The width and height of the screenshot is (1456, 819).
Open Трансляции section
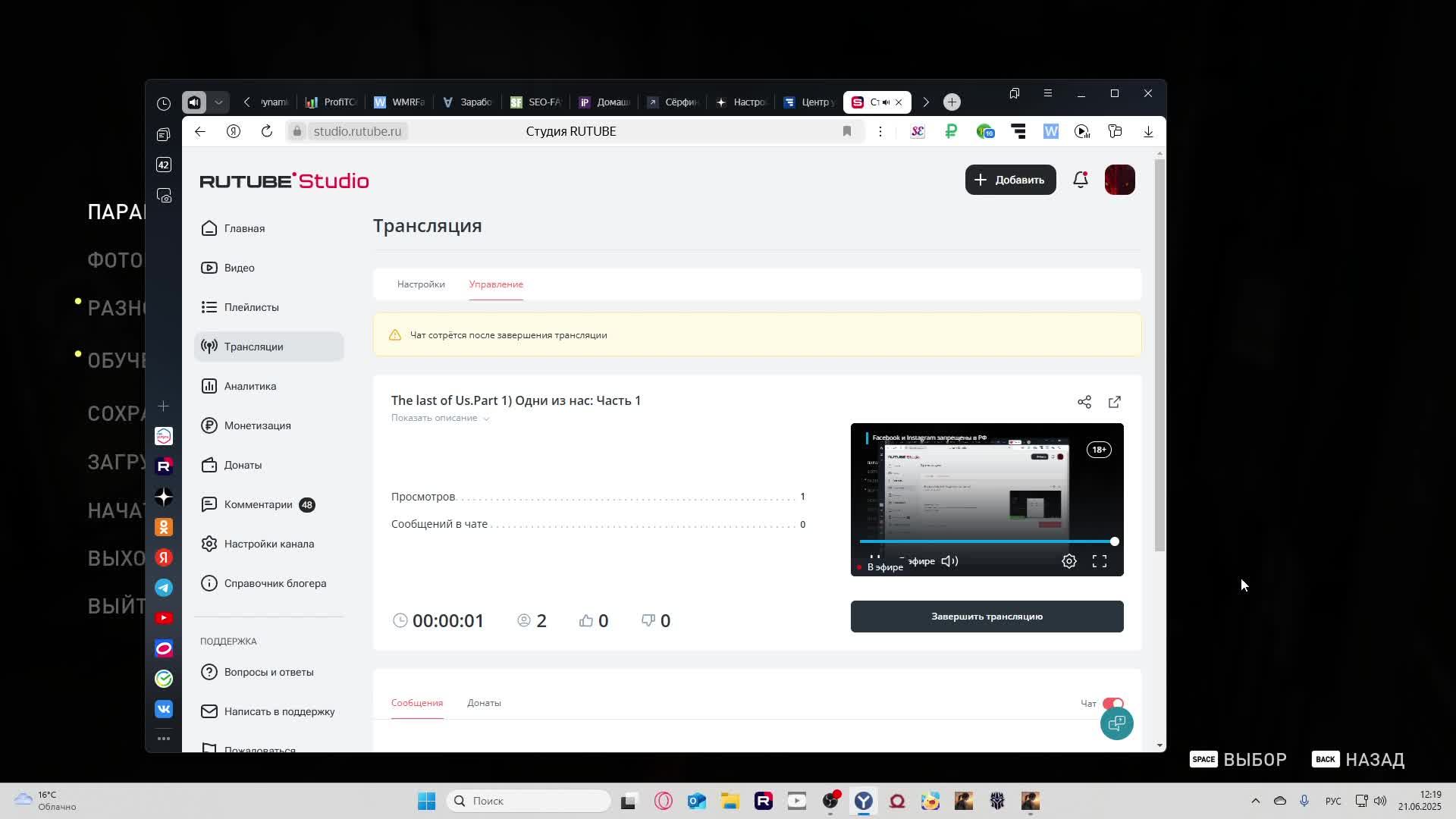coord(268,347)
